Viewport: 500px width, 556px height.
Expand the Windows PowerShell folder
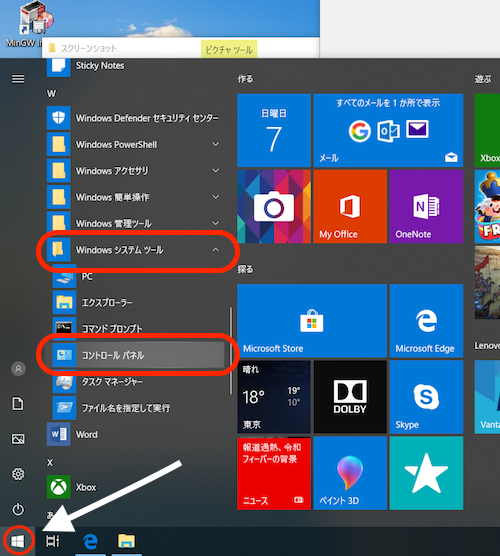point(135,145)
